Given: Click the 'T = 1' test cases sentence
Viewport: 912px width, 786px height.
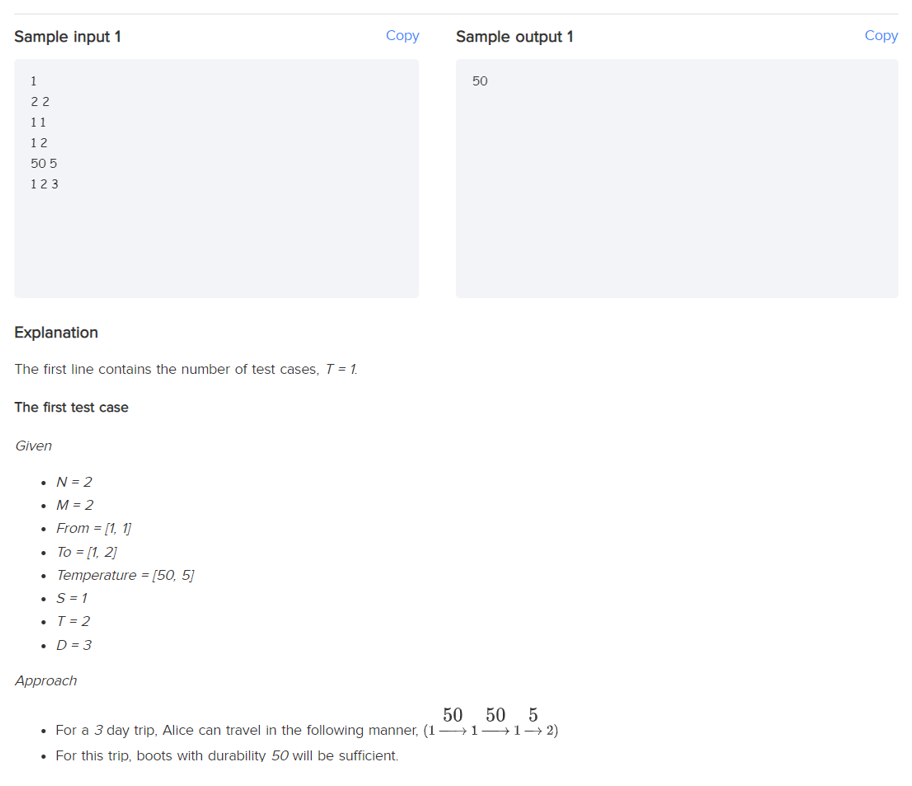Looking at the screenshot, I should pos(186,369).
